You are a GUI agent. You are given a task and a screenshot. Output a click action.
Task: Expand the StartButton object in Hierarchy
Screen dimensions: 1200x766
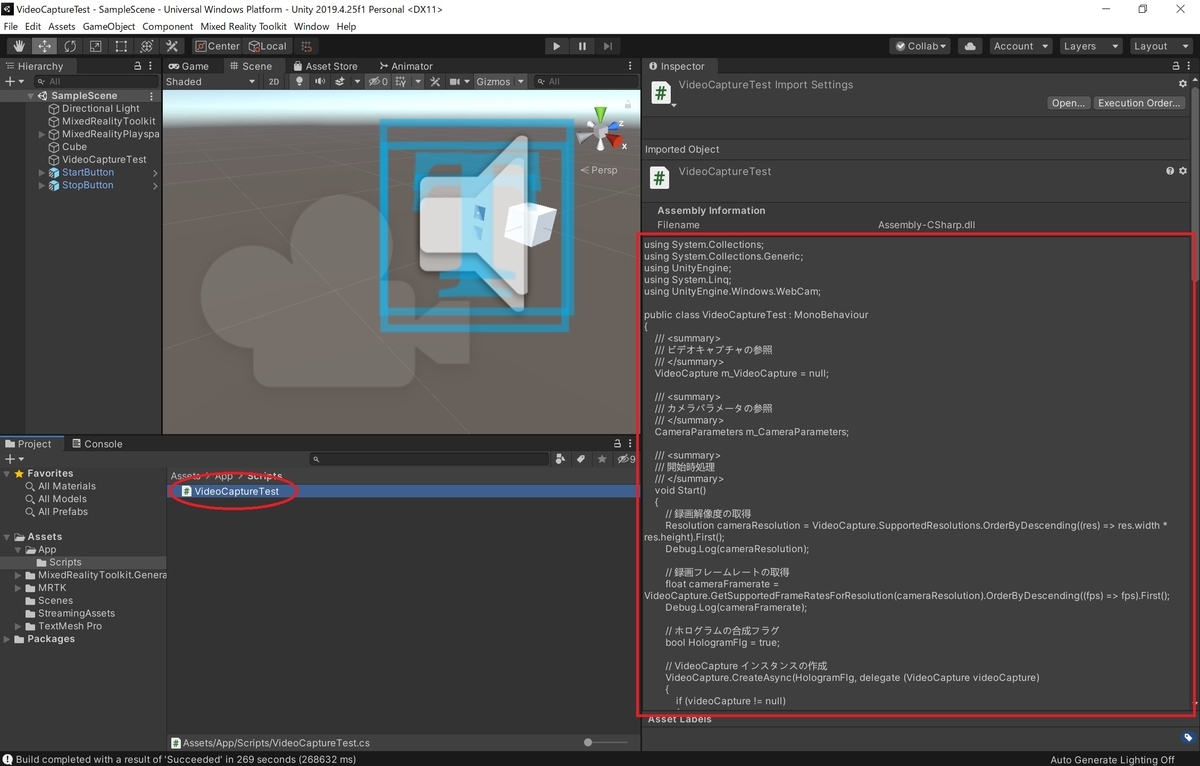coord(42,173)
